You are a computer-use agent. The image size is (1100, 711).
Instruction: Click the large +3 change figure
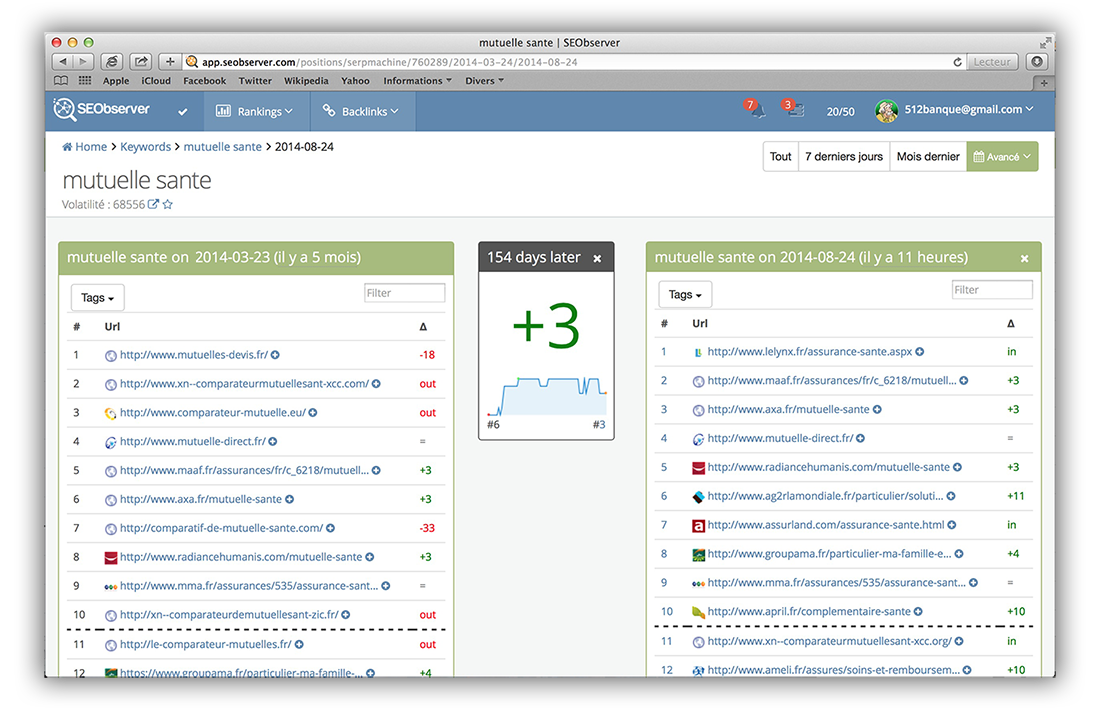(546, 326)
